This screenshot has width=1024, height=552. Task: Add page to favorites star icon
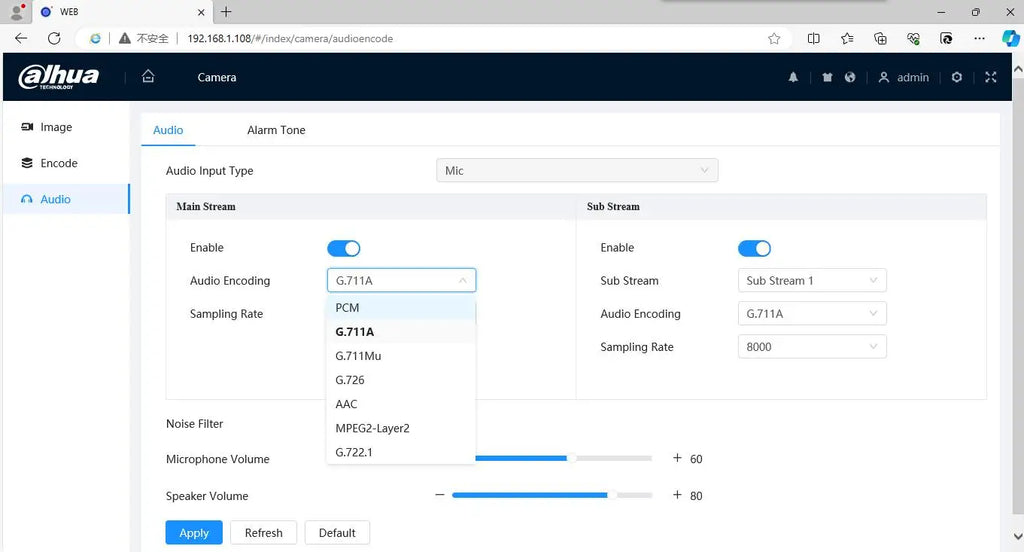(x=774, y=39)
